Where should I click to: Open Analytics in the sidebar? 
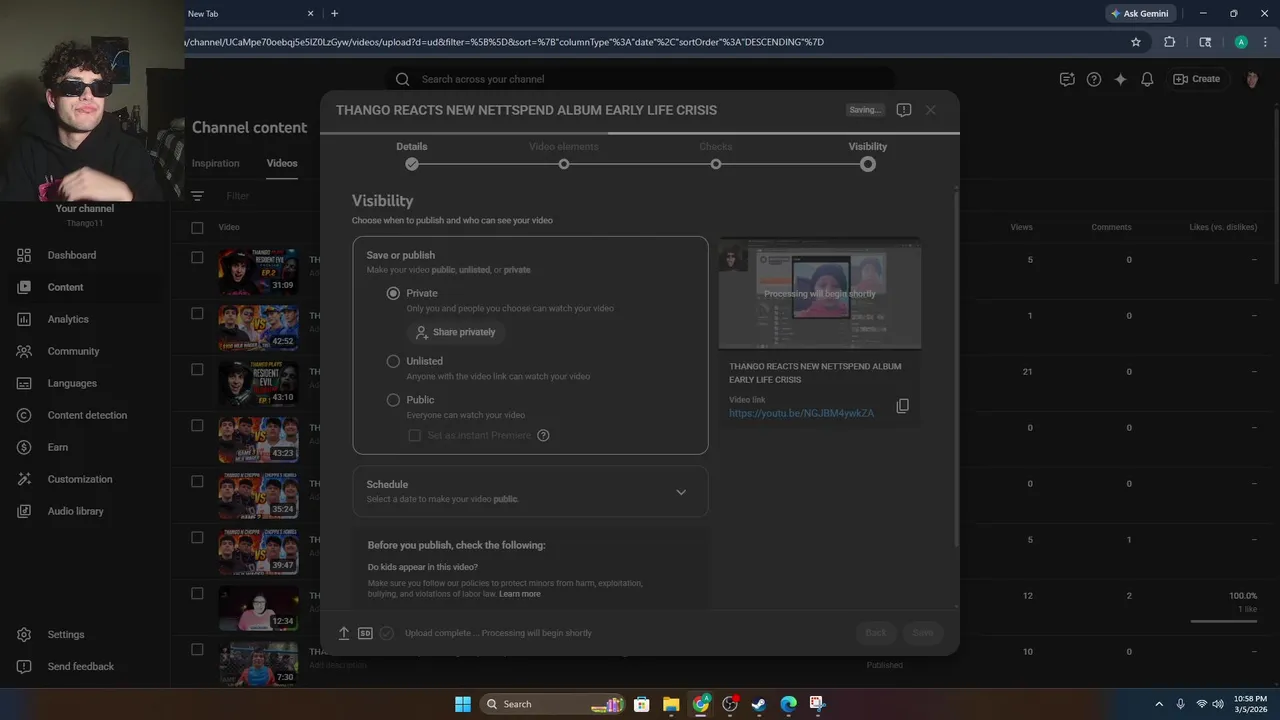click(x=68, y=319)
